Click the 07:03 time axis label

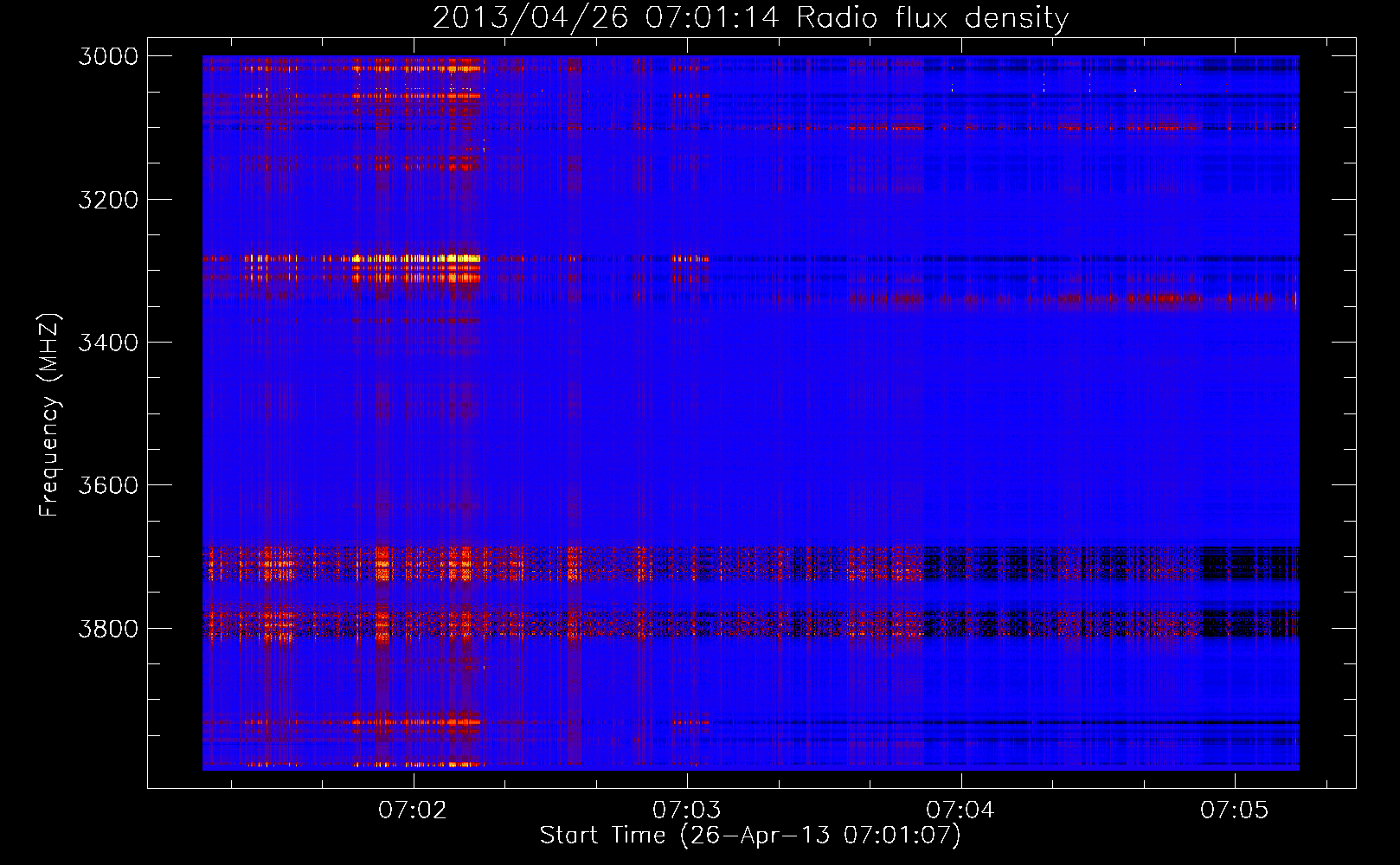coord(686,810)
